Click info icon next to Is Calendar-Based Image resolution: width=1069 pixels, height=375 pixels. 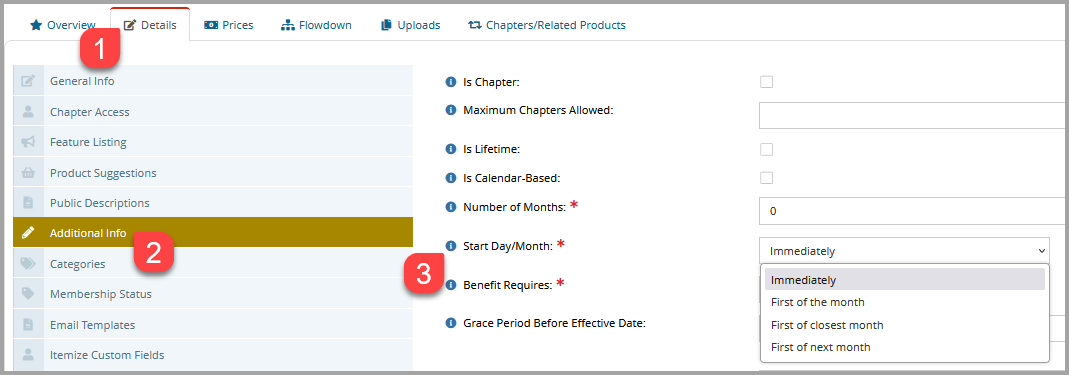(x=450, y=178)
